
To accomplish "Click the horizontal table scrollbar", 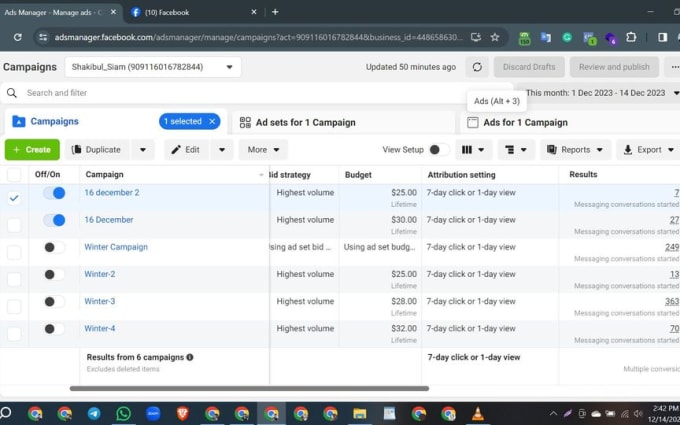I will click(249, 389).
